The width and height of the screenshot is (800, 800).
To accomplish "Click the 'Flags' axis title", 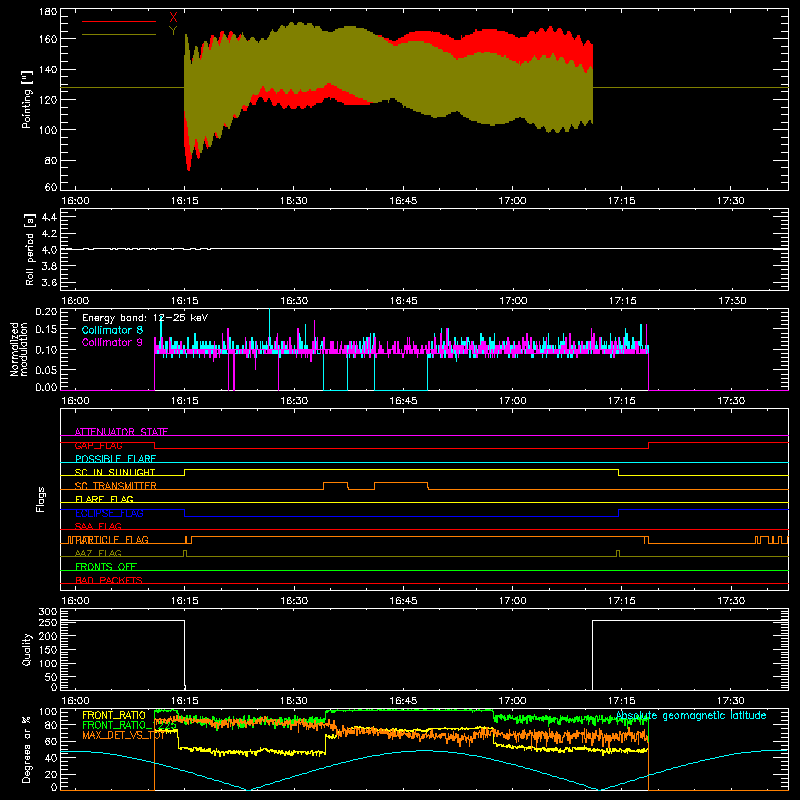I will coord(40,499).
